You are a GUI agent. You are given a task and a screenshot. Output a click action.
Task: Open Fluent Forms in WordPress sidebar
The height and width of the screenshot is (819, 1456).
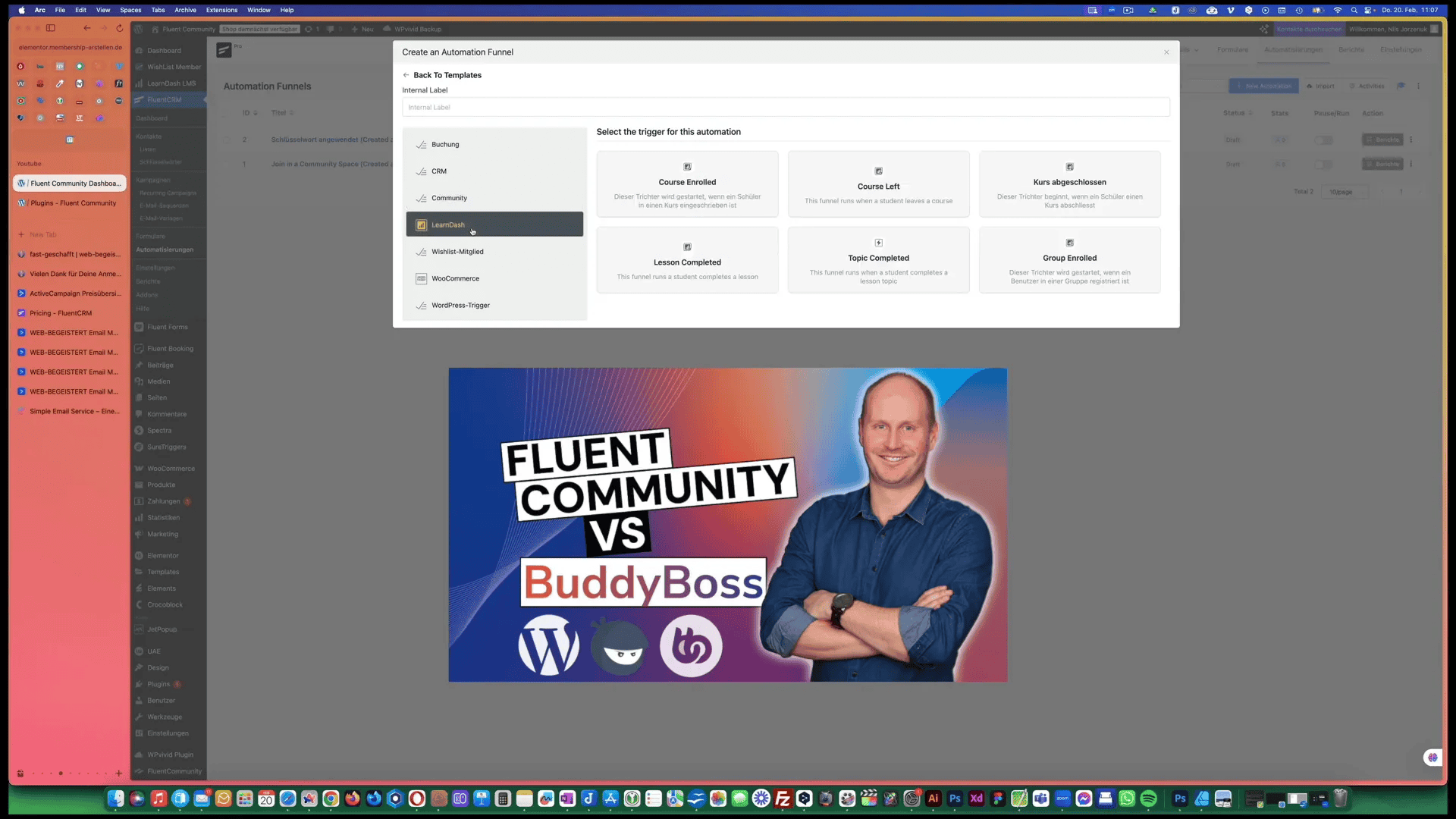coord(168,327)
